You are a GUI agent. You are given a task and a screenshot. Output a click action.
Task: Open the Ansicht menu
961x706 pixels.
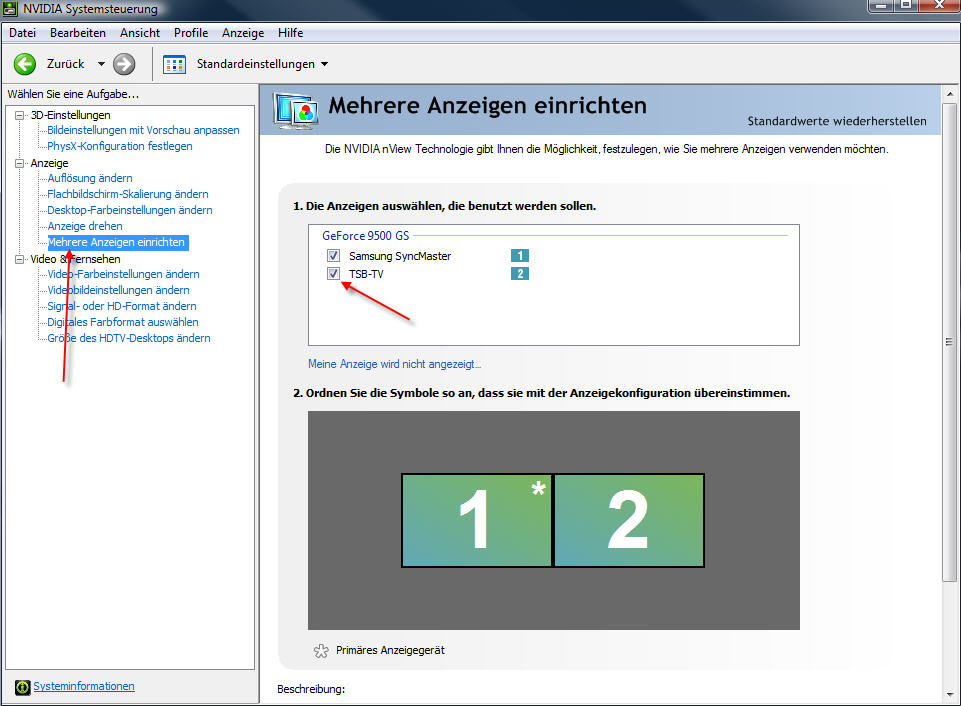(140, 33)
